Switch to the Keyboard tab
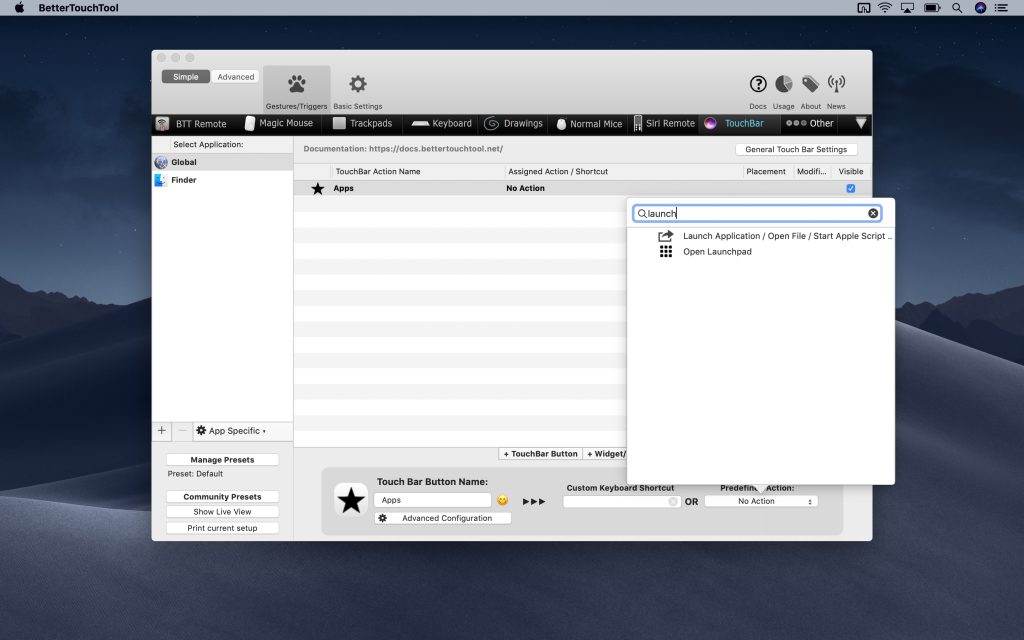This screenshot has width=1024, height=640. point(441,123)
